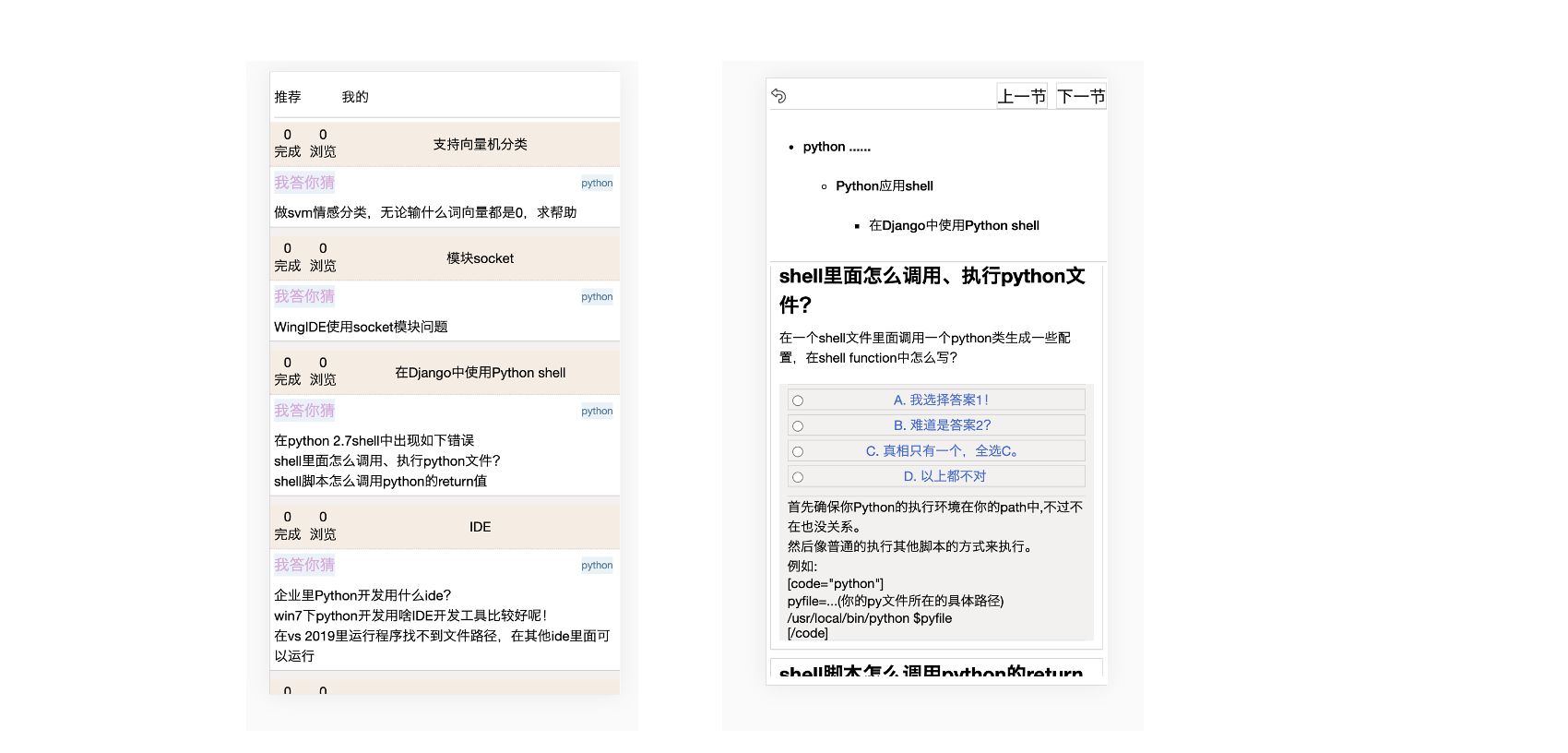Open the 在Django中使用Python shell topic header
The image size is (1568, 753).
[480, 373]
